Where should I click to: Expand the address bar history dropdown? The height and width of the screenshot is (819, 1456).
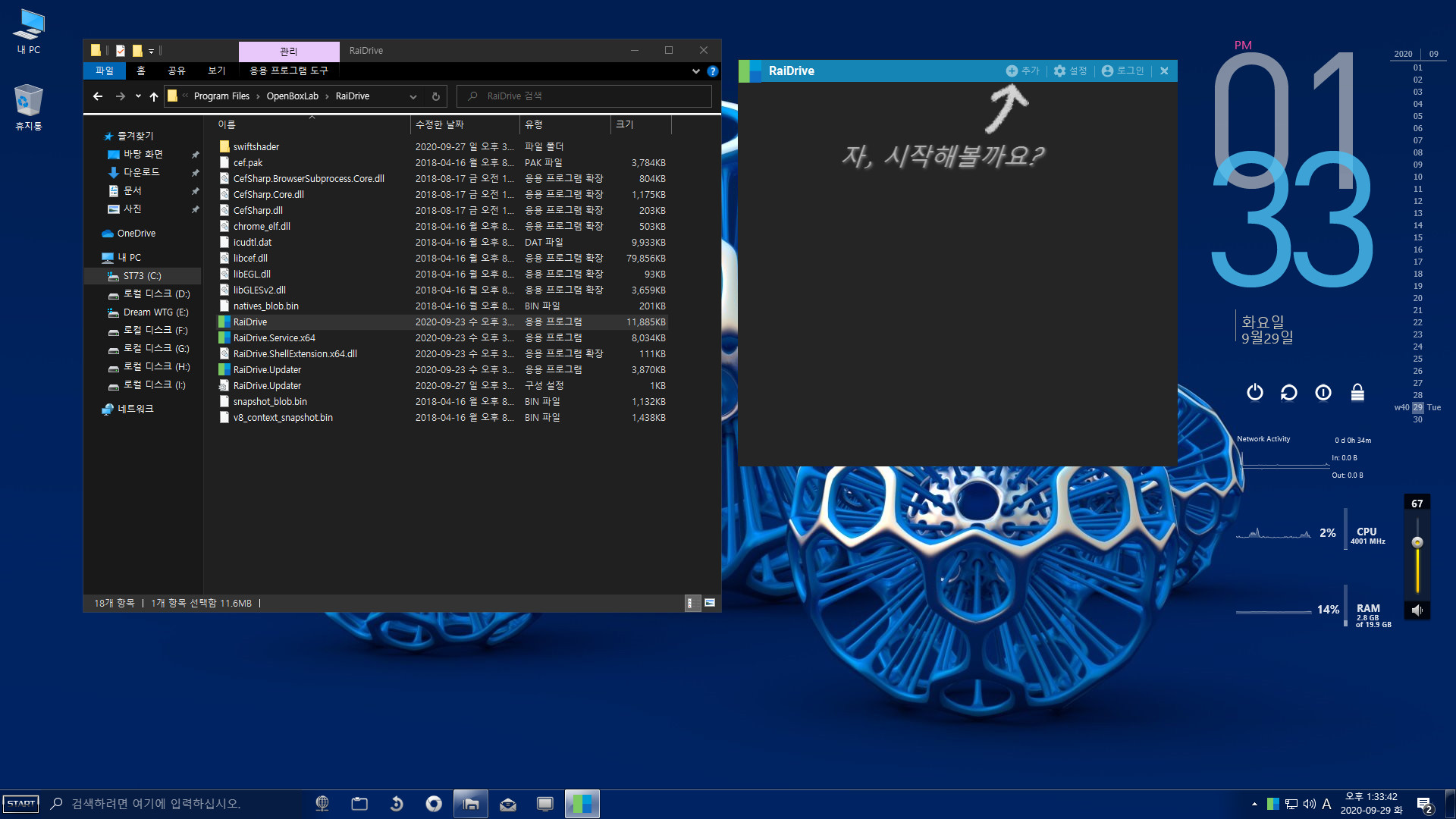click(x=413, y=96)
